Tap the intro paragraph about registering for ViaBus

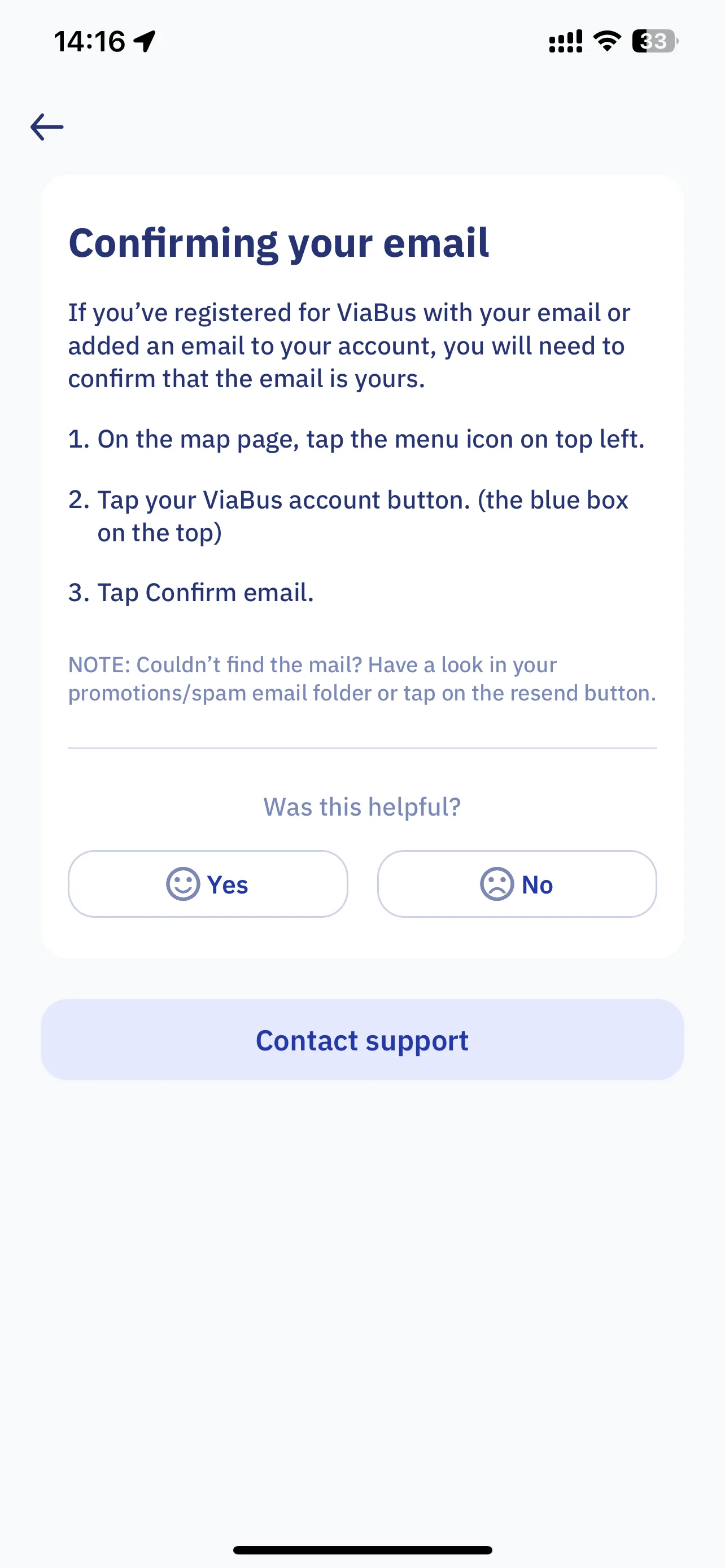pyautogui.click(x=350, y=346)
